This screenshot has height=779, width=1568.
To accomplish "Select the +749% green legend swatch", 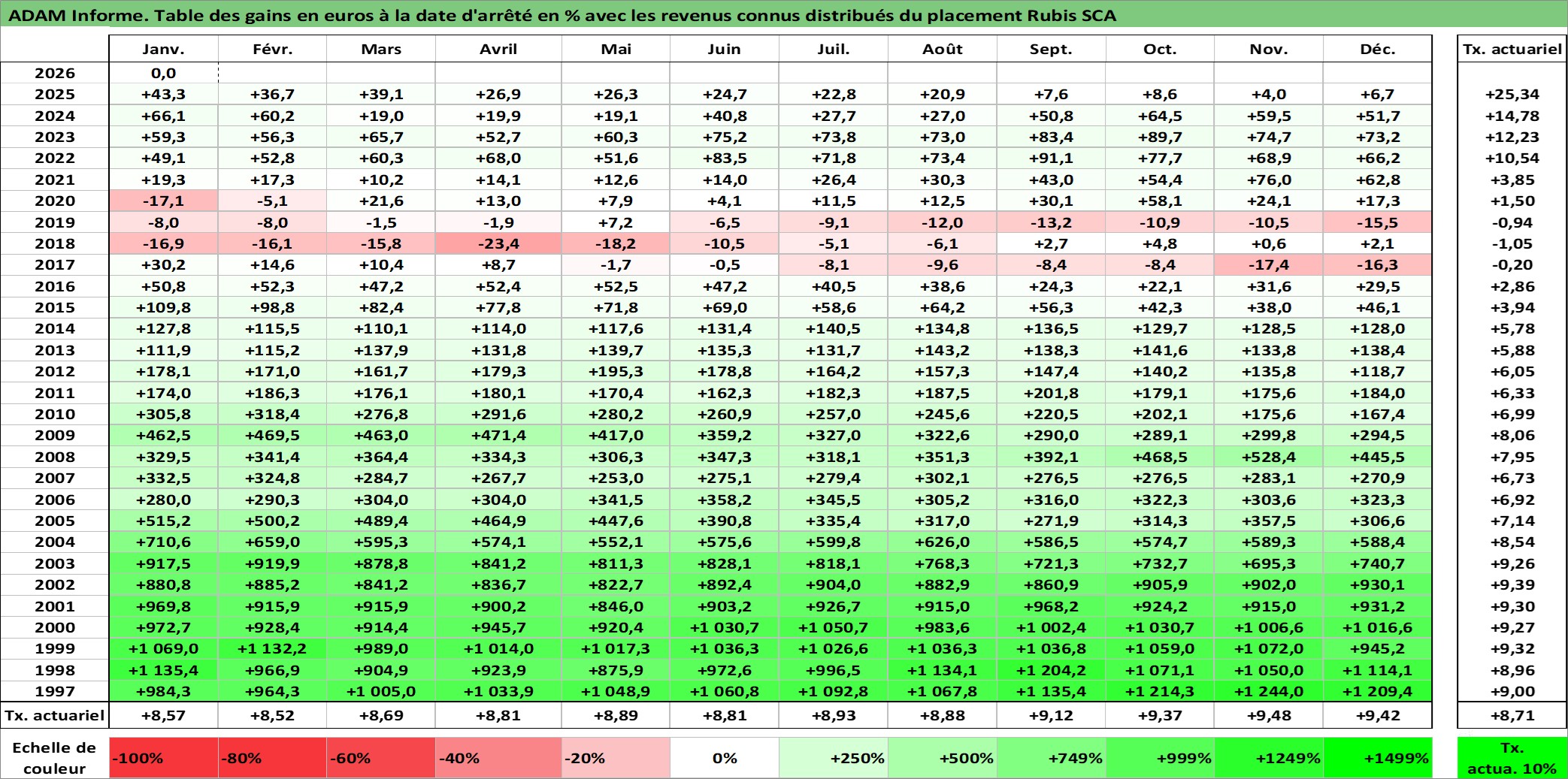I will (1052, 758).
